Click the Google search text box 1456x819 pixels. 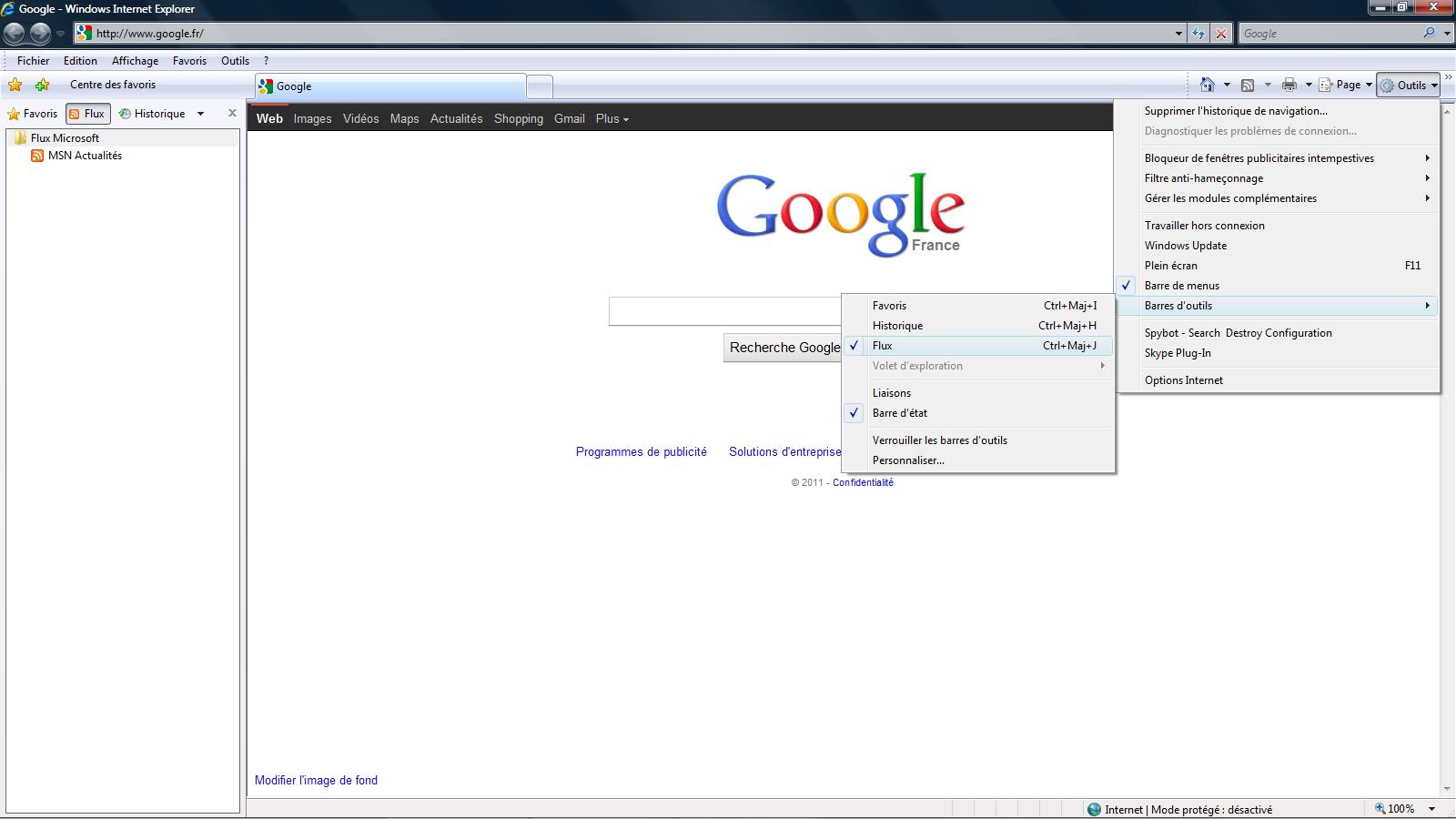725,311
